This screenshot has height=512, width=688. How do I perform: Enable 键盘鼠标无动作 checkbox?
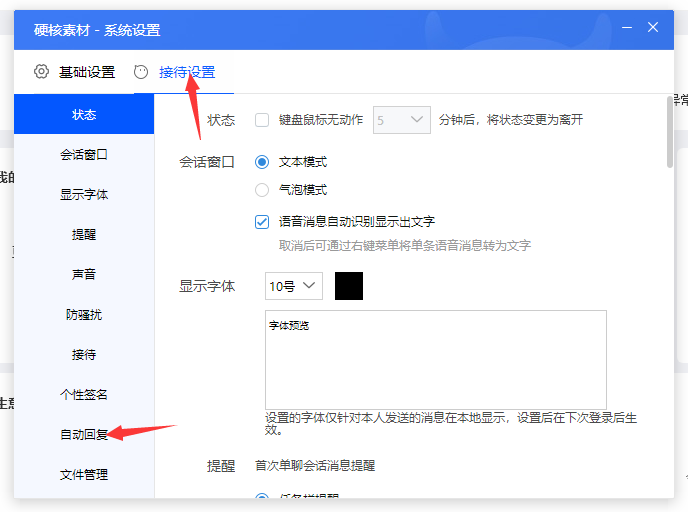262,120
